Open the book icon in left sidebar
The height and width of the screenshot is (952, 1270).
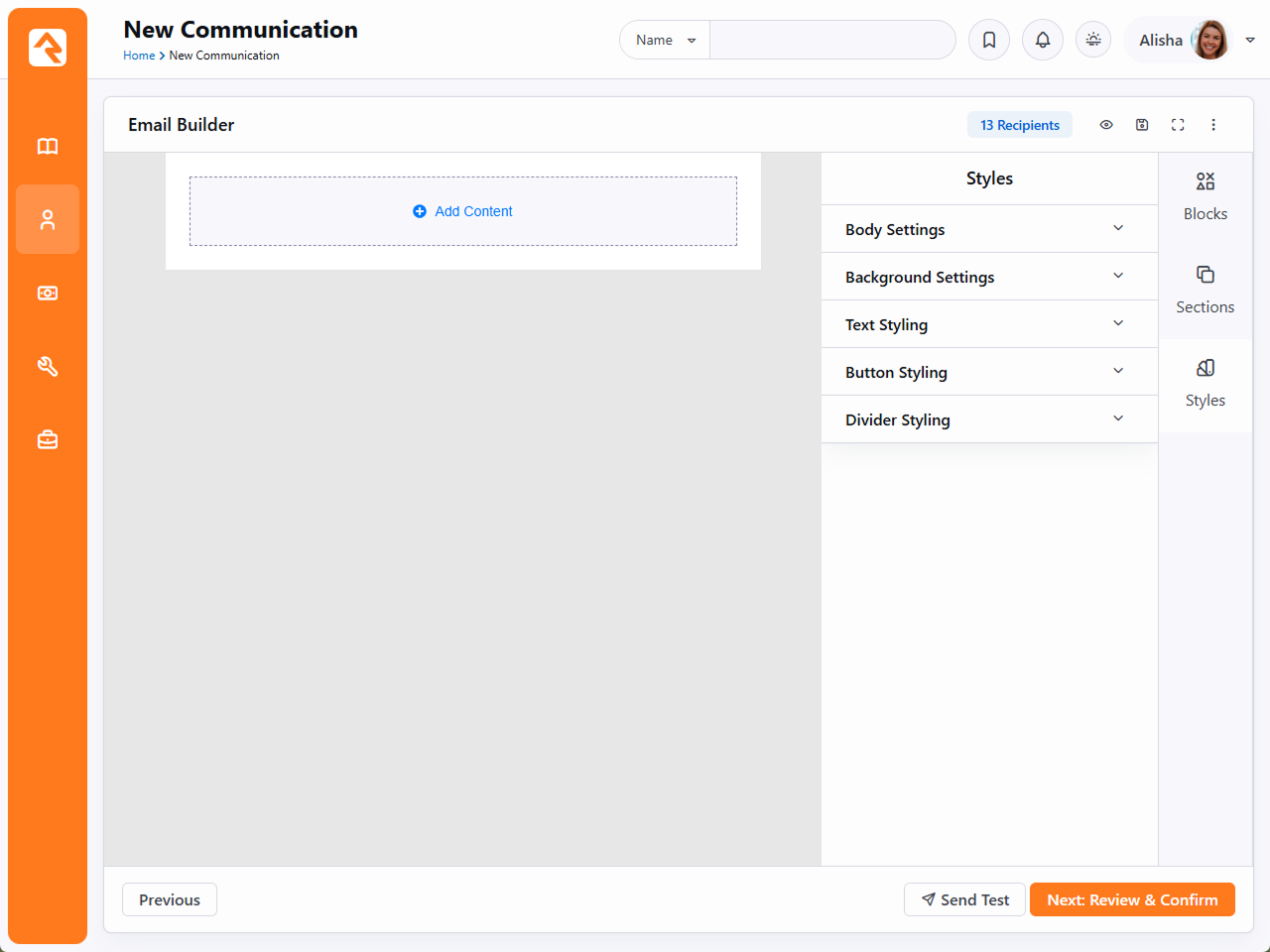pyautogui.click(x=48, y=147)
